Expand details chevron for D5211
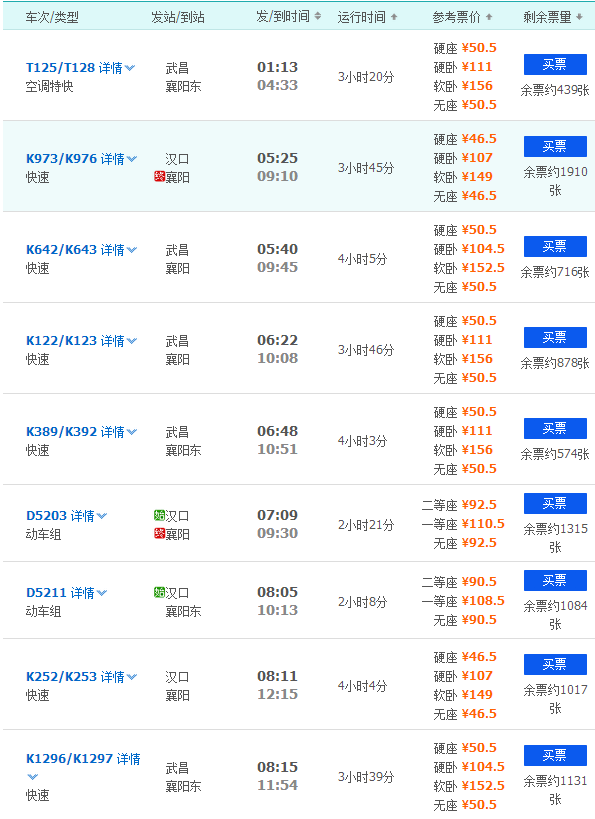Image resolution: width=595 pixels, height=819 pixels. pyautogui.click(x=102, y=593)
